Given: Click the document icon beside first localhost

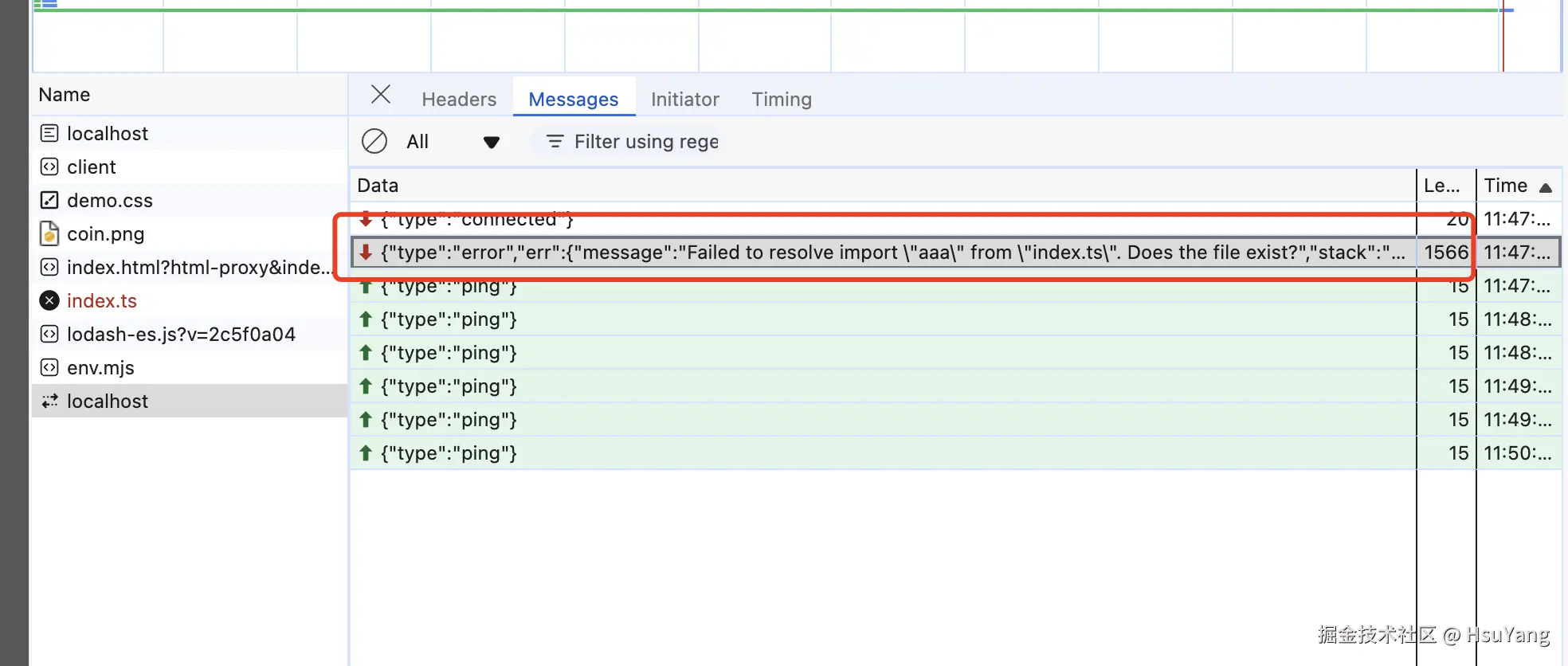Looking at the screenshot, I should [49, 133].
